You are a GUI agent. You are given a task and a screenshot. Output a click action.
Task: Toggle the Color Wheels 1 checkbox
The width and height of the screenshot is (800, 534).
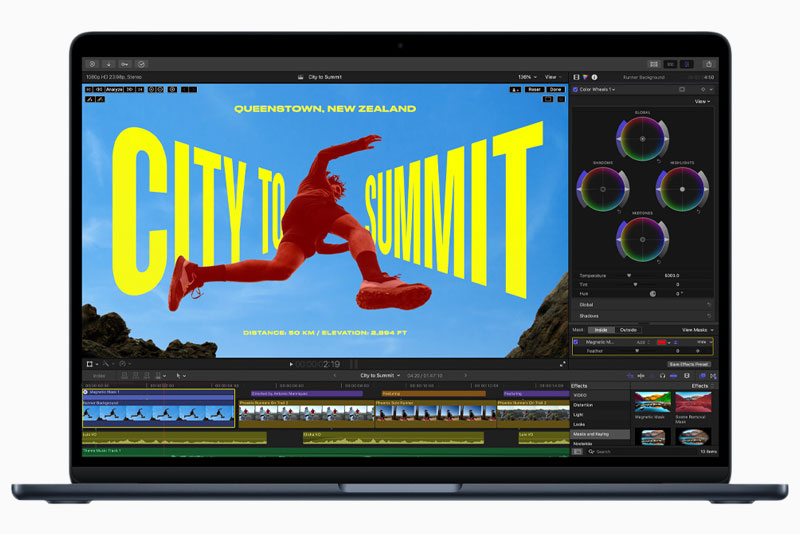tap(576, 89)
